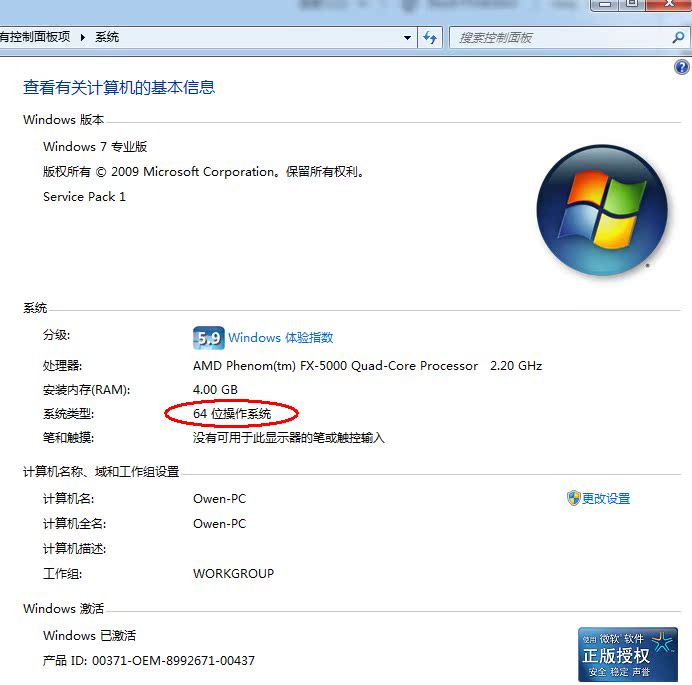Click 更改设置 link

[606, 498]
